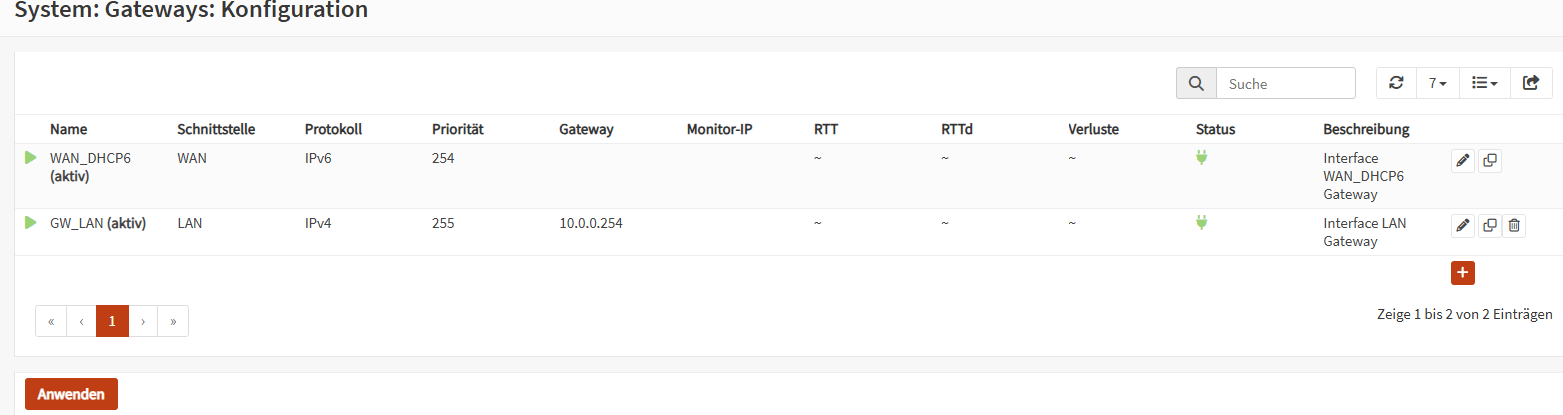
Task: Clone the GW_LAN gateway
Action: (x=1489, y=226)
